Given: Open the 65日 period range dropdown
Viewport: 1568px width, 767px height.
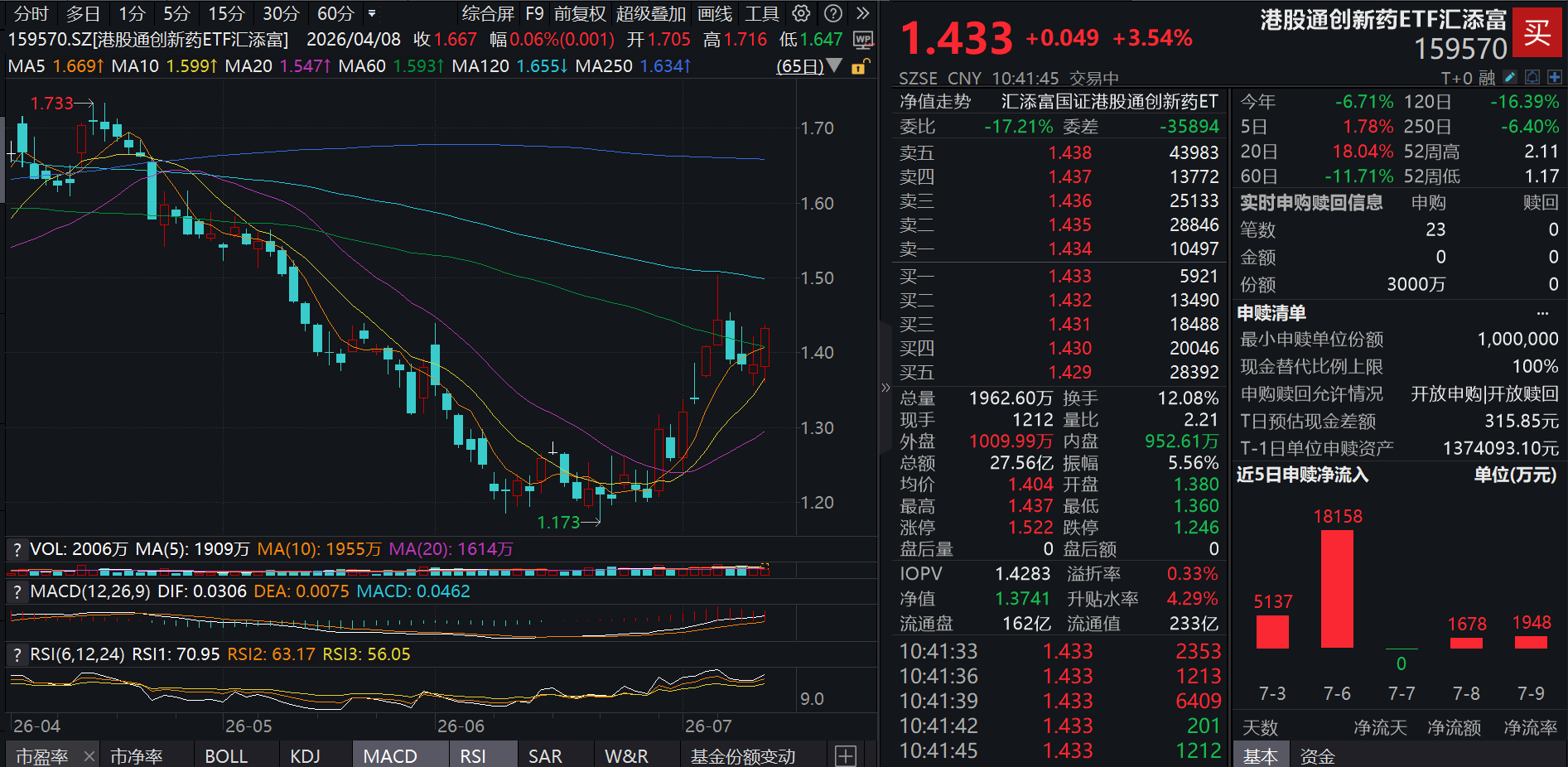Looking at the screenshot, I should (809, 66).
